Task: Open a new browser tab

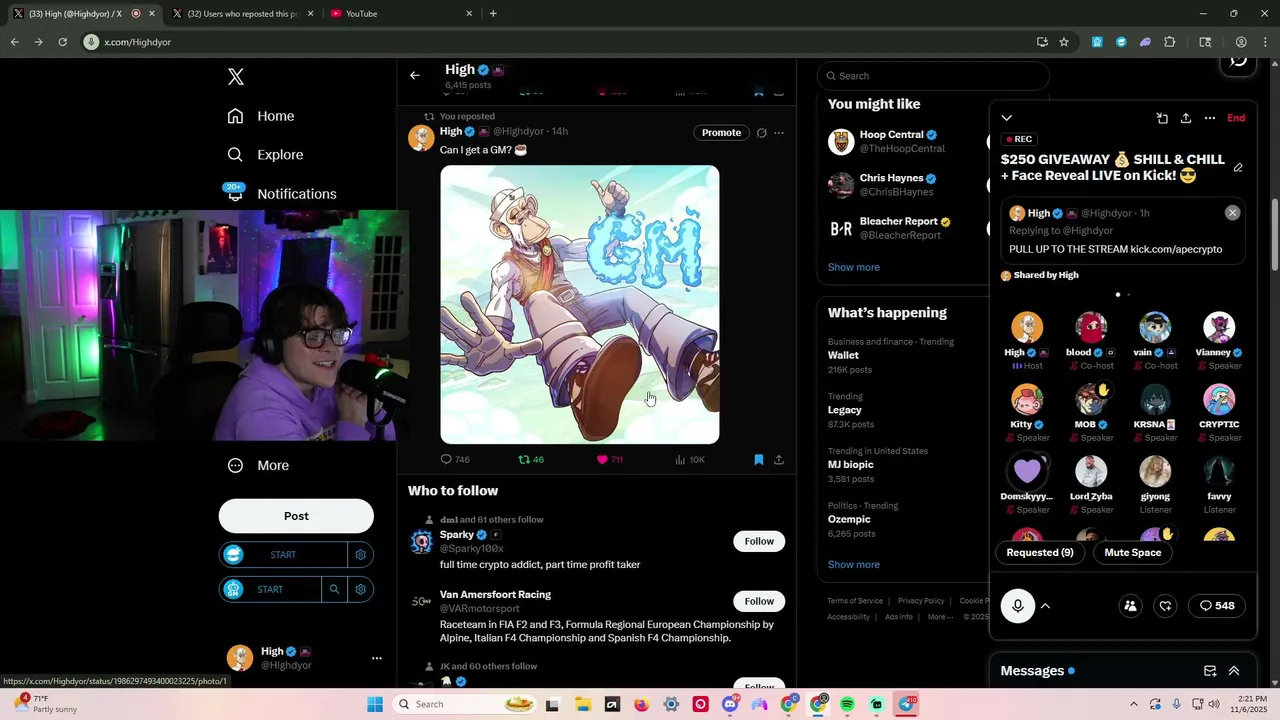Action: [493, 14]
